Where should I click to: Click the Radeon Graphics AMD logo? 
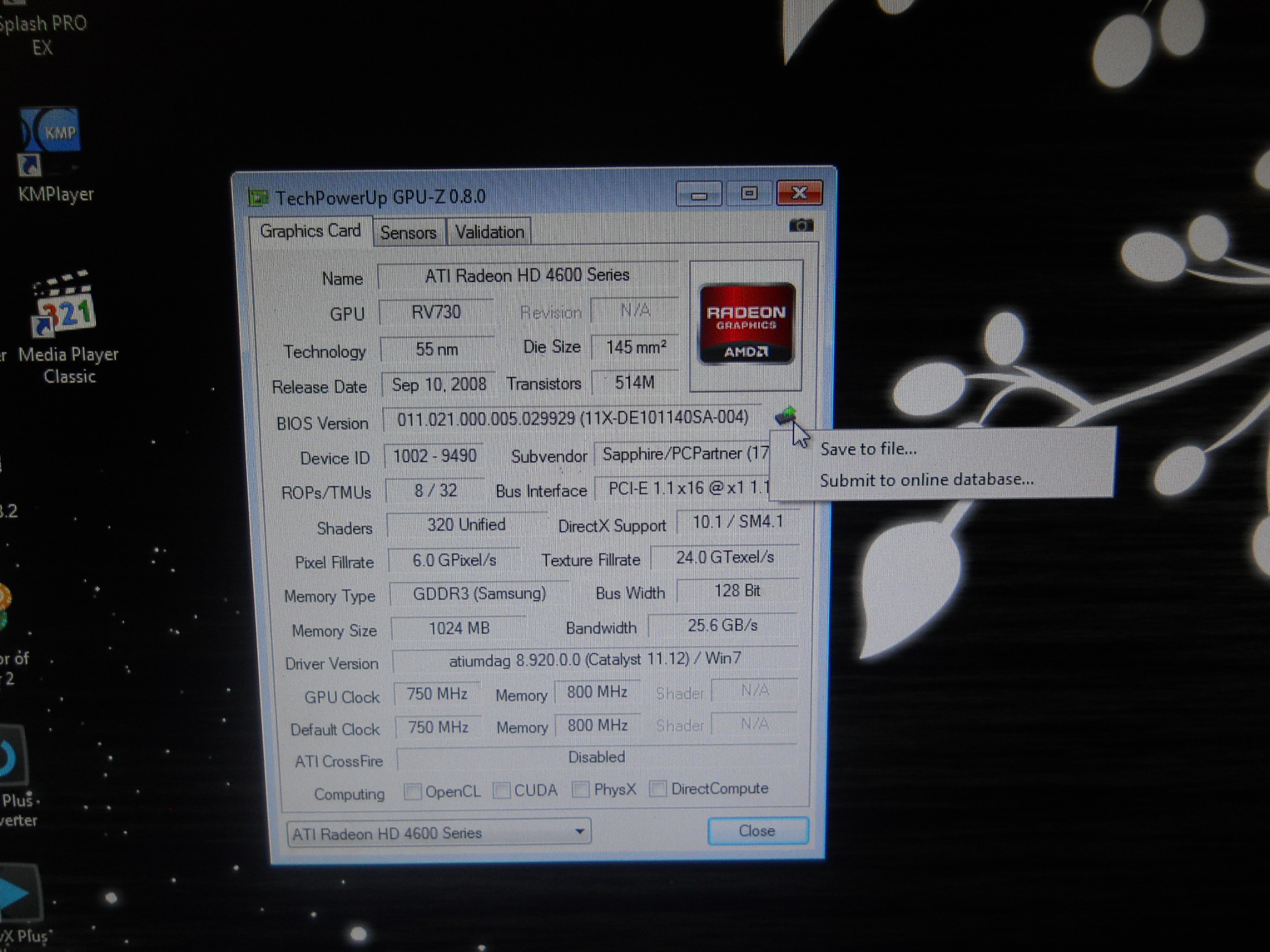(x=746, y=324)
